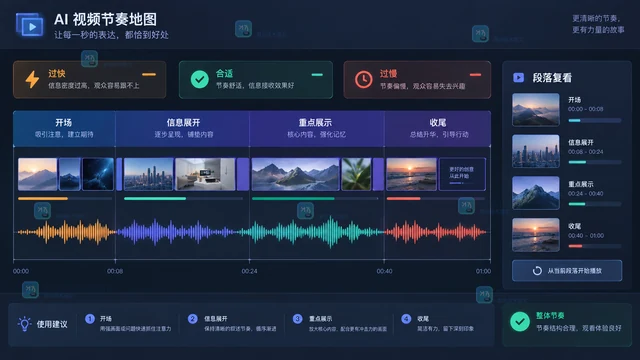Open the 更好的创意 end card clip
Image resolution: width=640 pixels, height=360 pixels.
pos(462,174)
